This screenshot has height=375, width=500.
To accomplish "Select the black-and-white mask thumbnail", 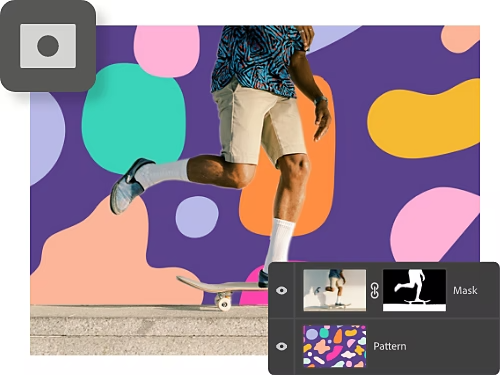I will click(x=414, y=290).
